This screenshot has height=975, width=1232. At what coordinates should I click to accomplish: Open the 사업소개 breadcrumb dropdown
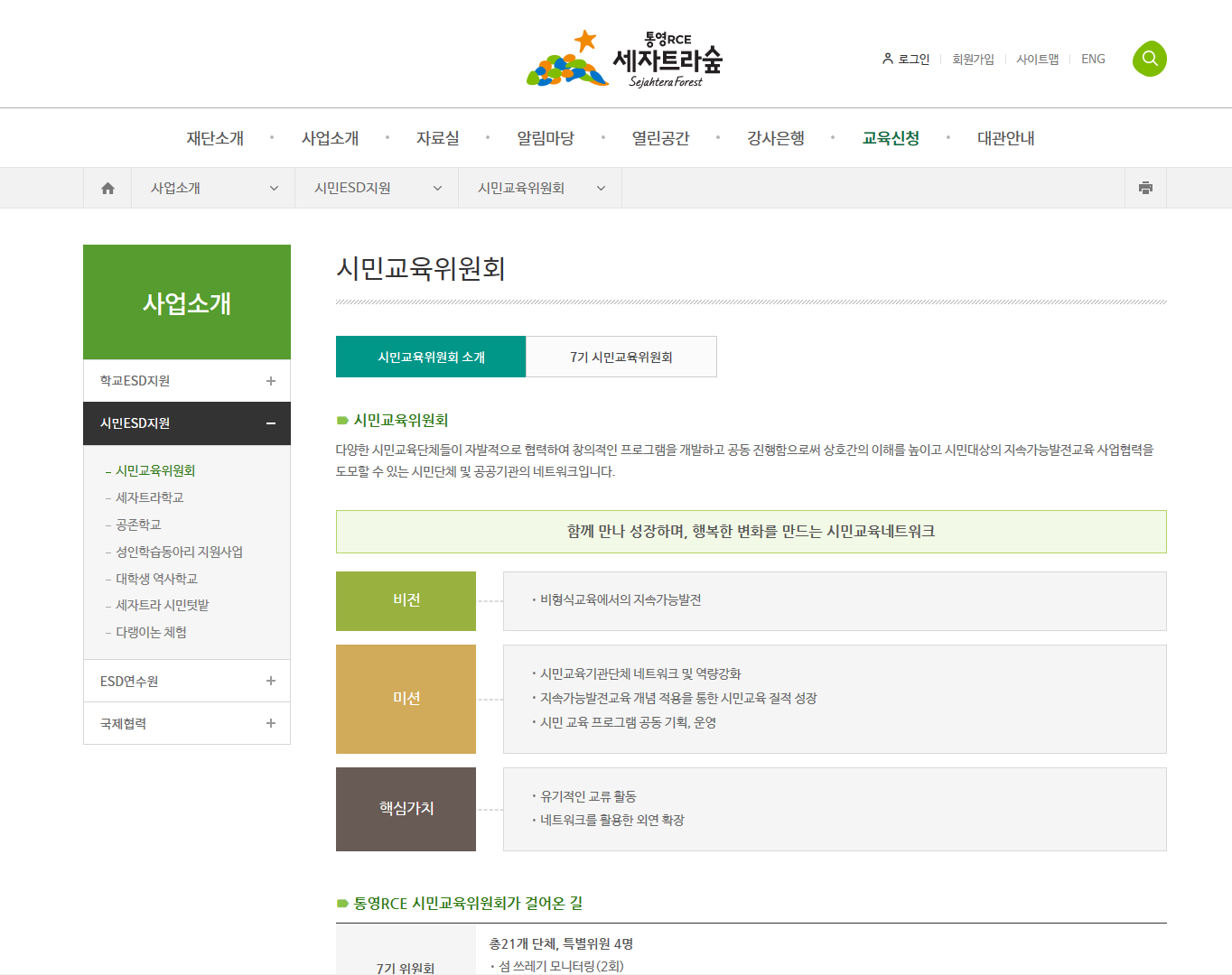click(213, 188)
